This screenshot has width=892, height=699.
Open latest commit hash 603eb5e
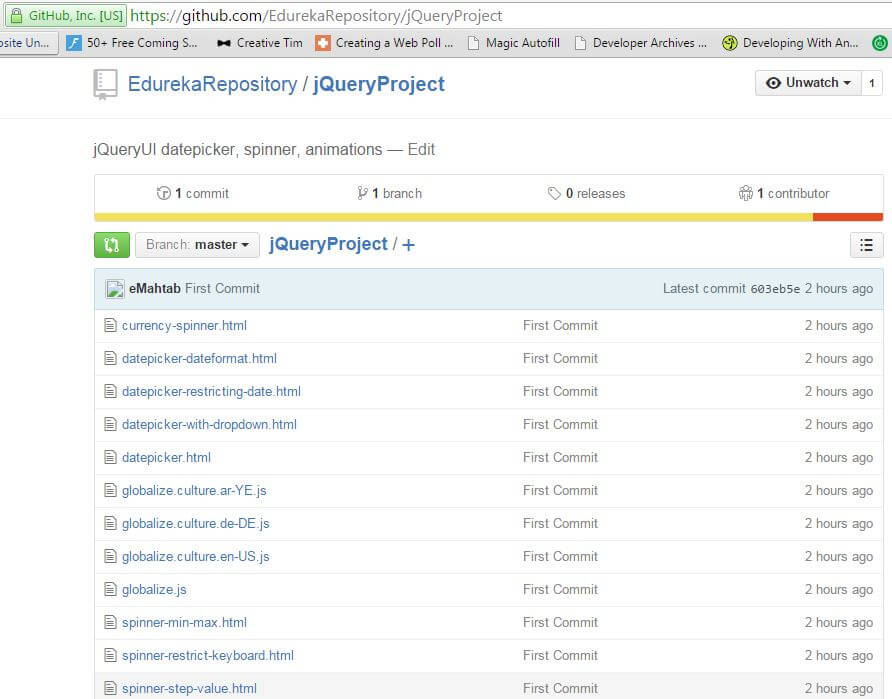pos(775,289)
